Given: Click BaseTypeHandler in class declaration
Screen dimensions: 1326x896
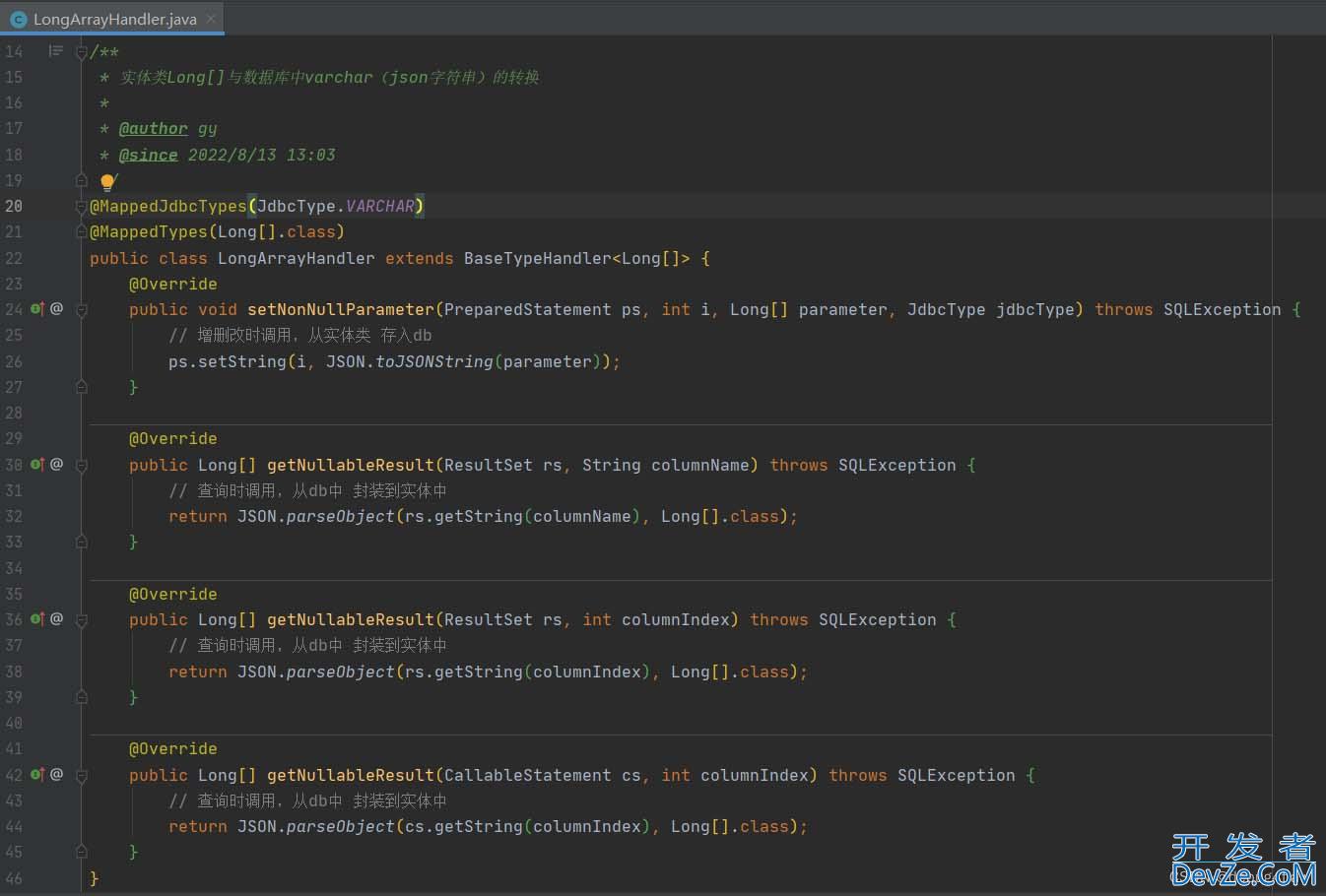Looking at the screenshot, I should 538,258.
